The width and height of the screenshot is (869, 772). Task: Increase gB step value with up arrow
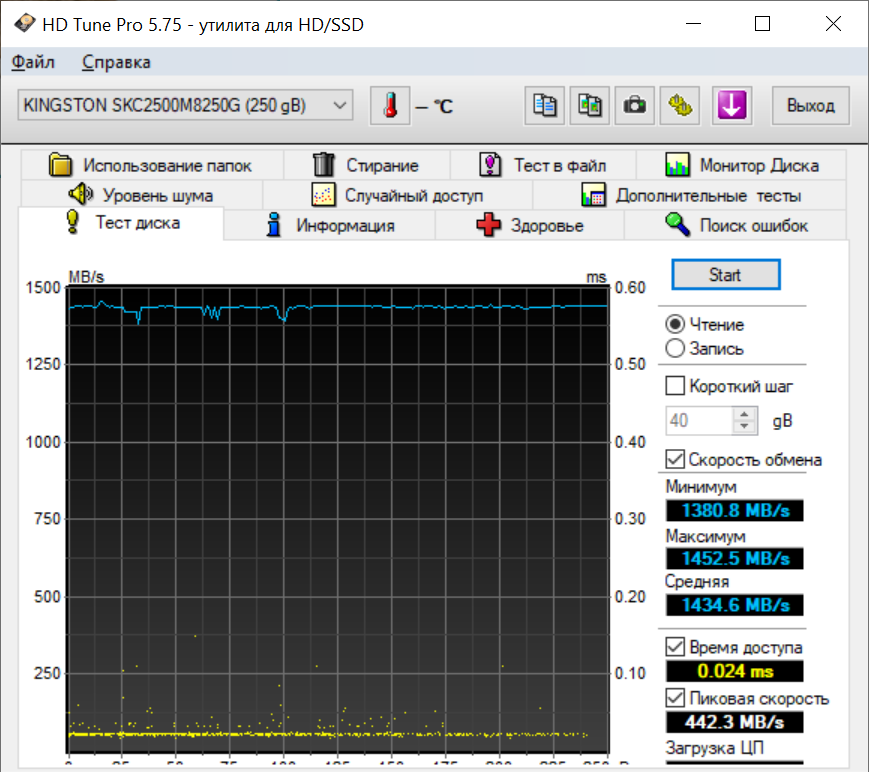[744, 414]
